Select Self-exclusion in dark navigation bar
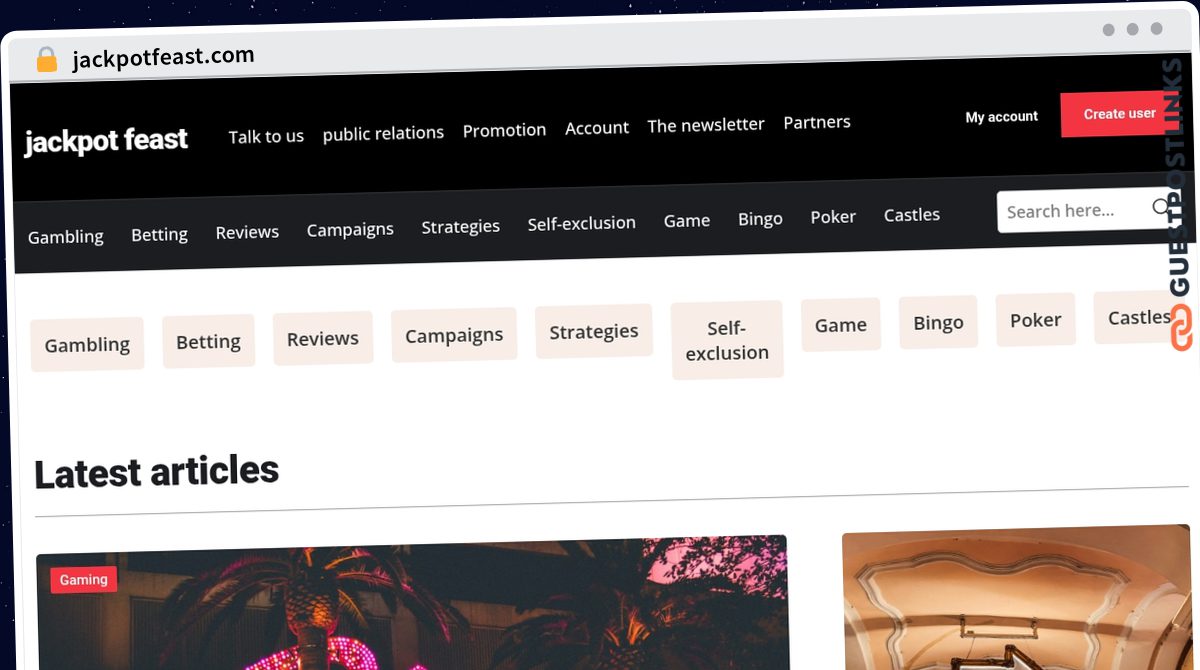Viewport: 1200px width, 670px height. point(581,223)
